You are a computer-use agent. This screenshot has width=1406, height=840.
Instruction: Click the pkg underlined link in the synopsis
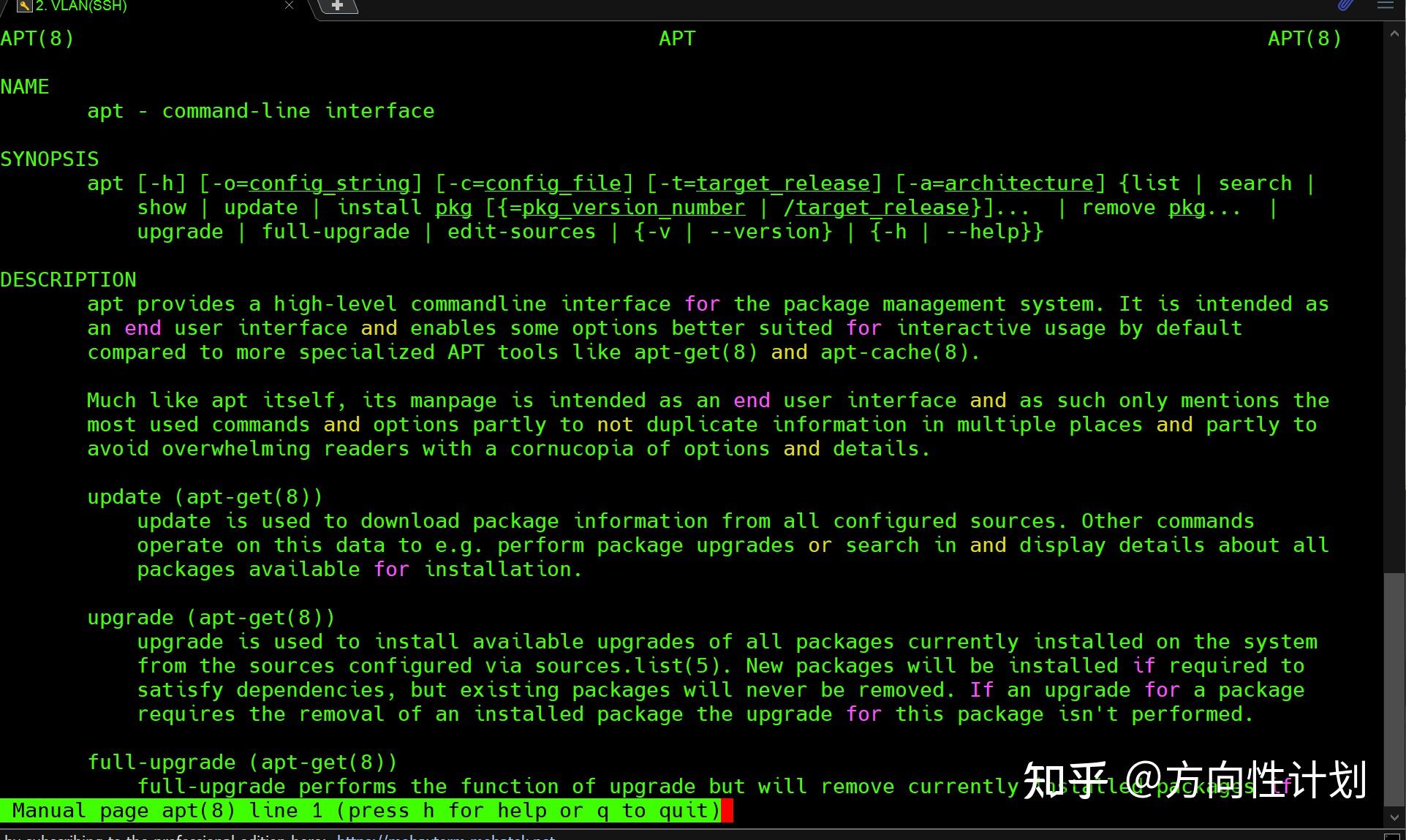coord(453,207)
